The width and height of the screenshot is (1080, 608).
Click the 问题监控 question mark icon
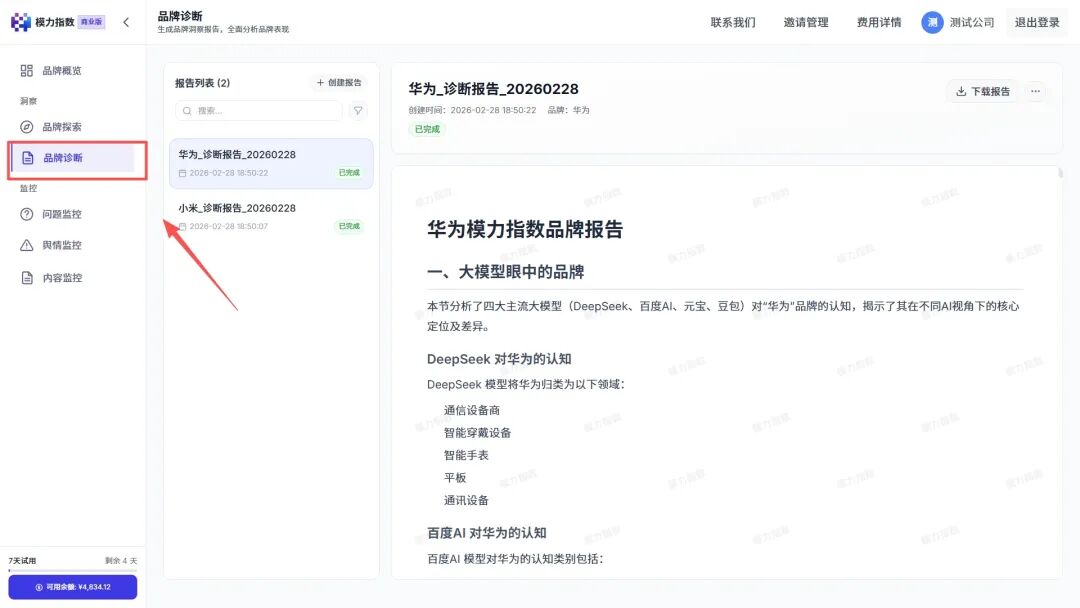pos(27,214)
